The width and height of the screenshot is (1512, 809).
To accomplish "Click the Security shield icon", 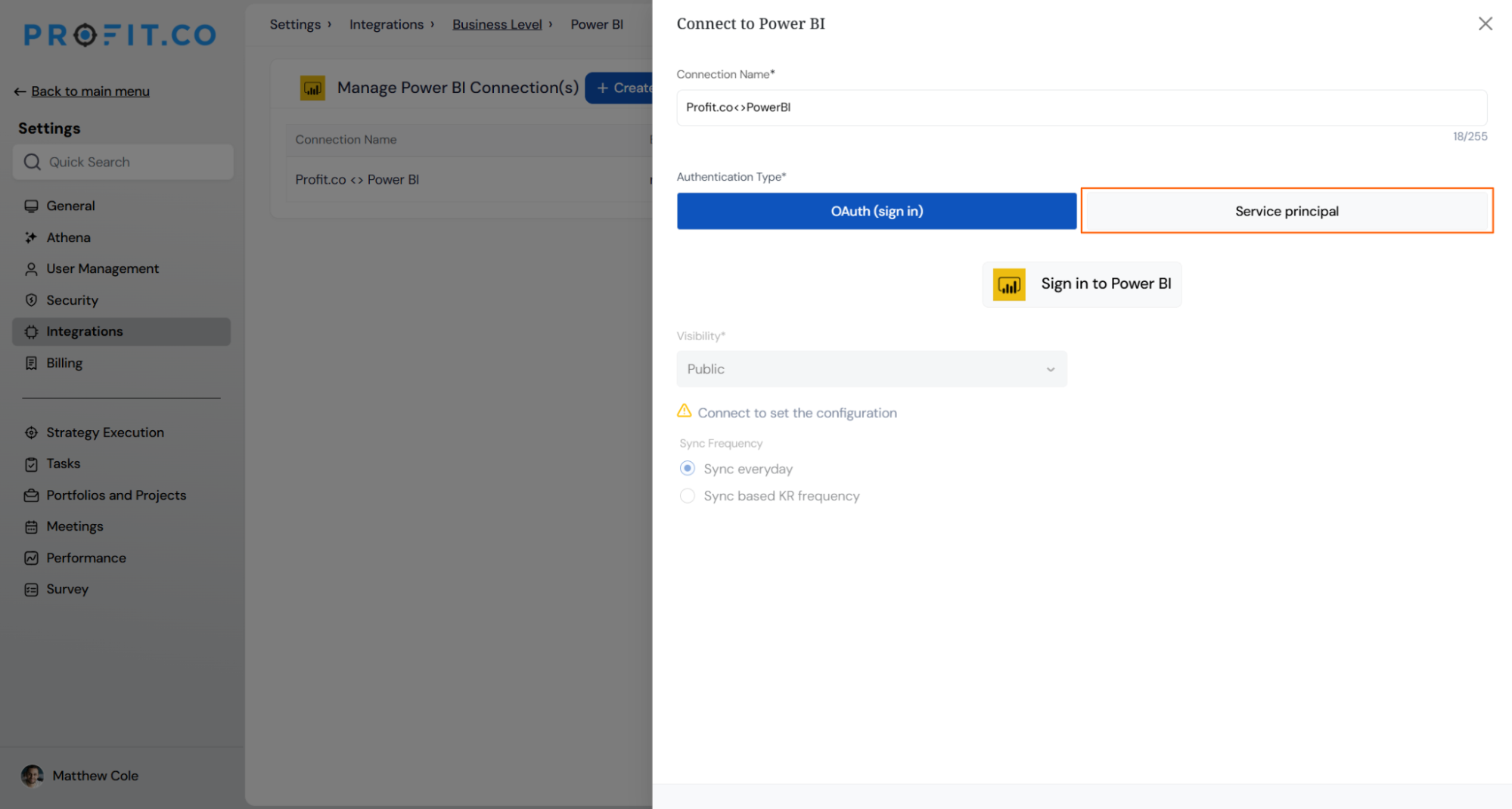I will click(x=31, y=300).
